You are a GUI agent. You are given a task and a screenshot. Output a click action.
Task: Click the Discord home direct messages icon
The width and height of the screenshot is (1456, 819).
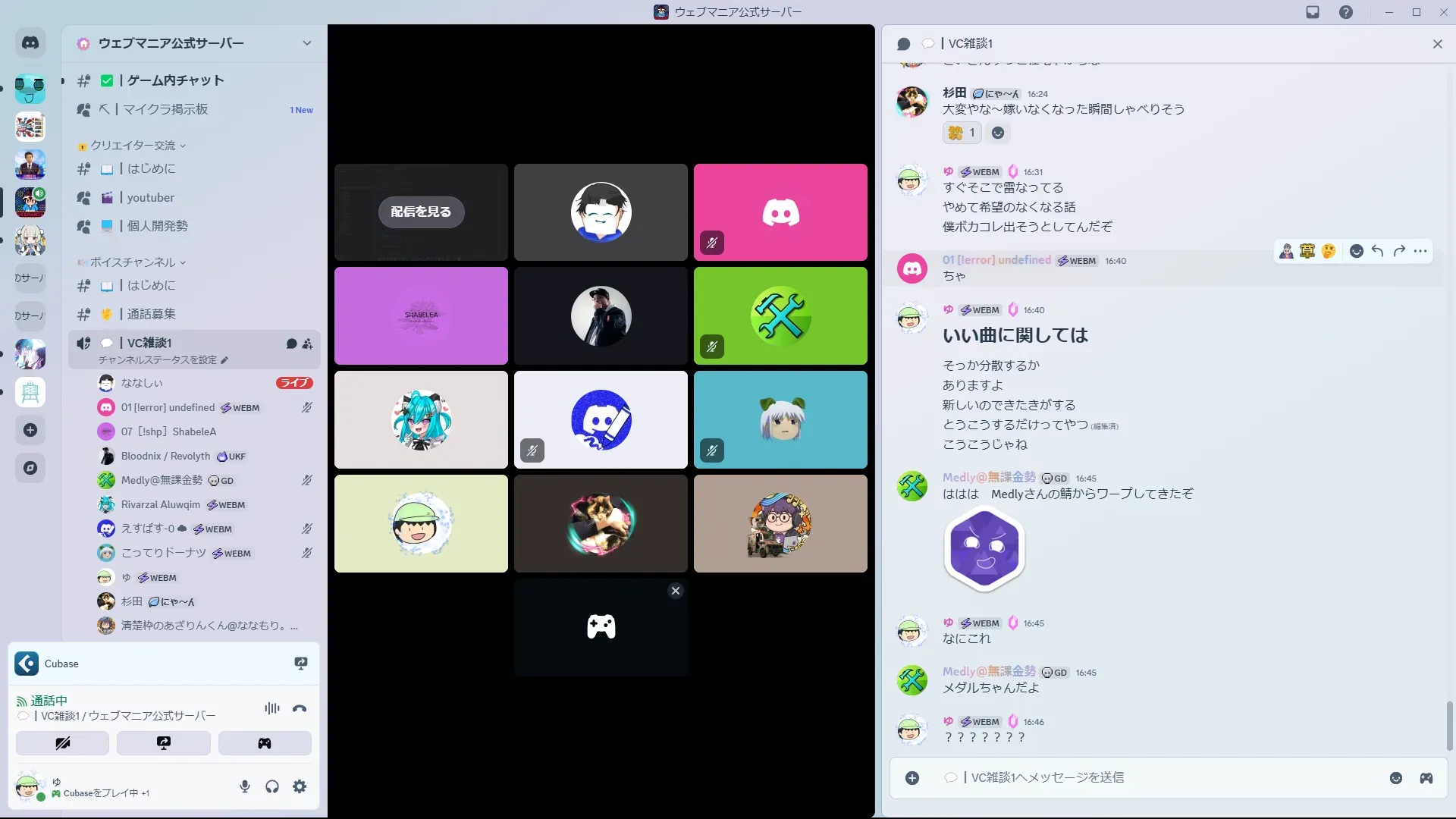coord(30,43)
